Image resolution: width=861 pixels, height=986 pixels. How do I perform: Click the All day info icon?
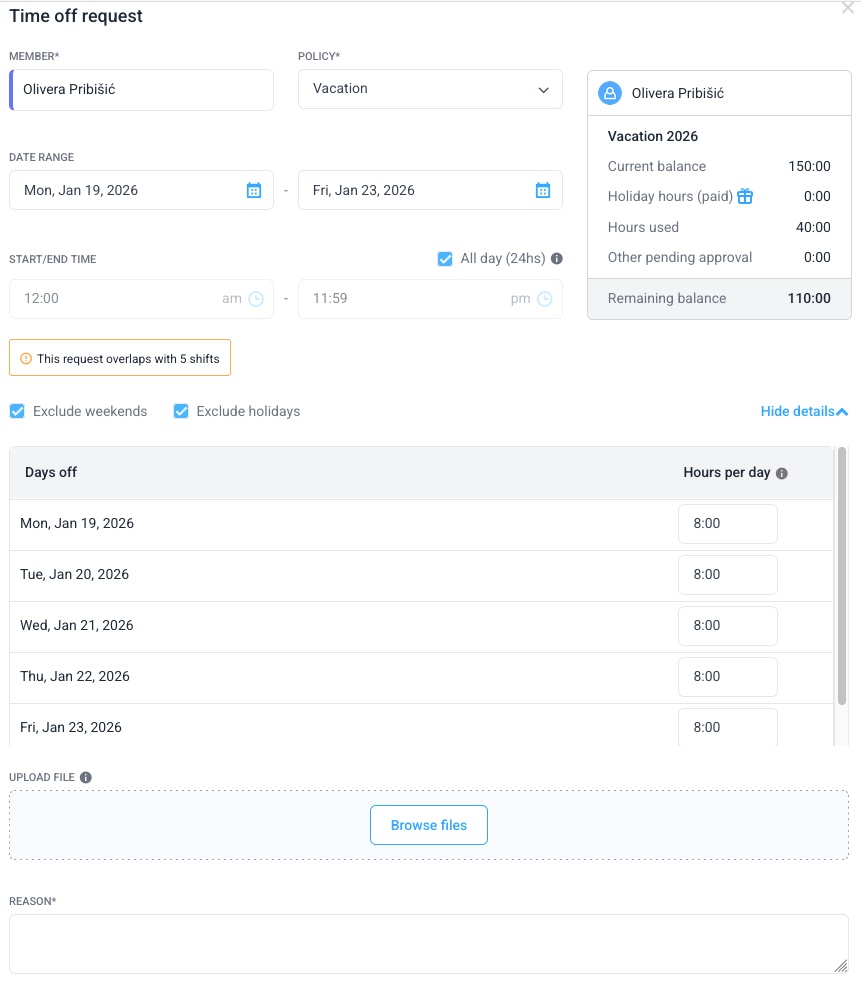point(557,259)
